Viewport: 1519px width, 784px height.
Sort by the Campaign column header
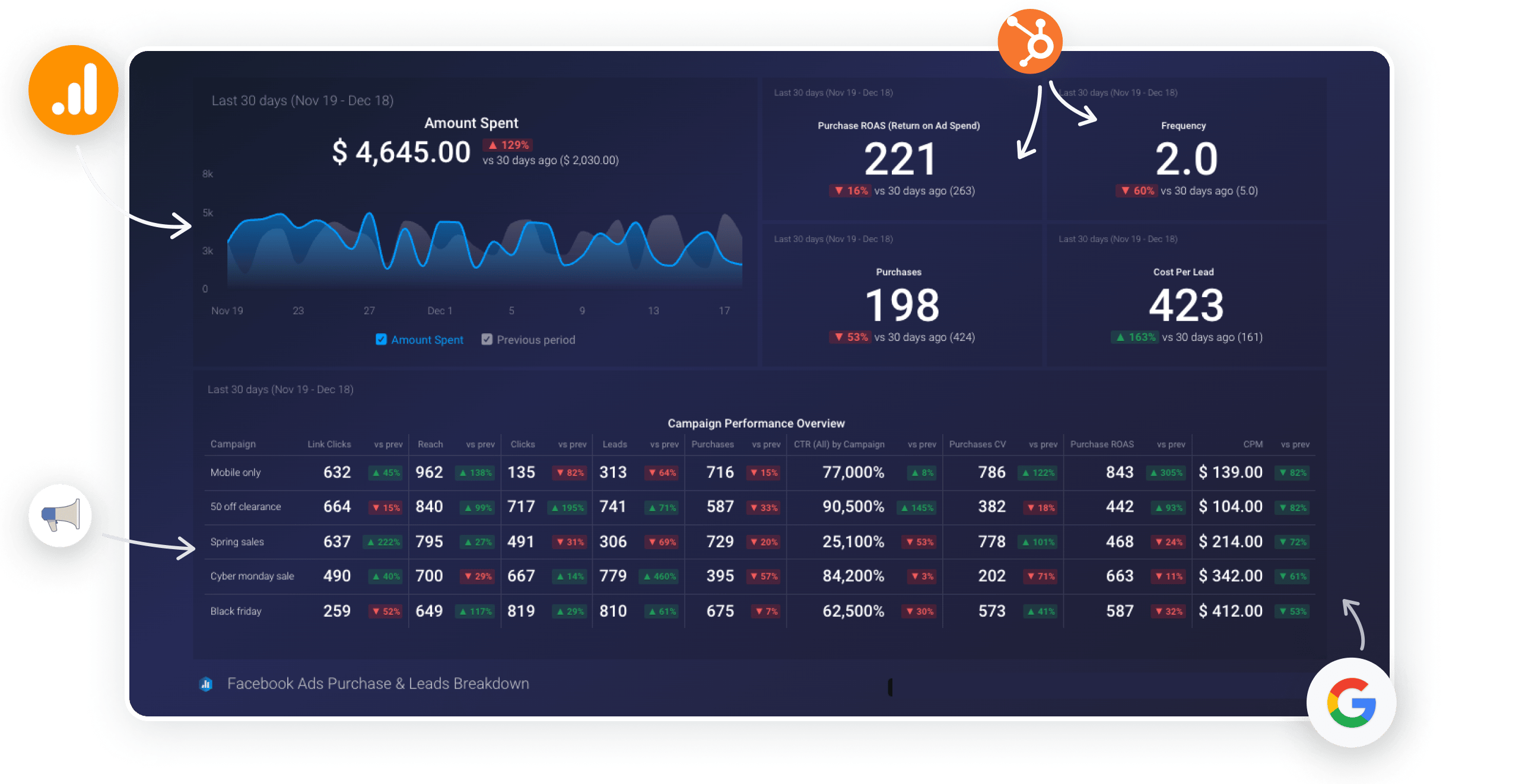click(x=233, y=444)
